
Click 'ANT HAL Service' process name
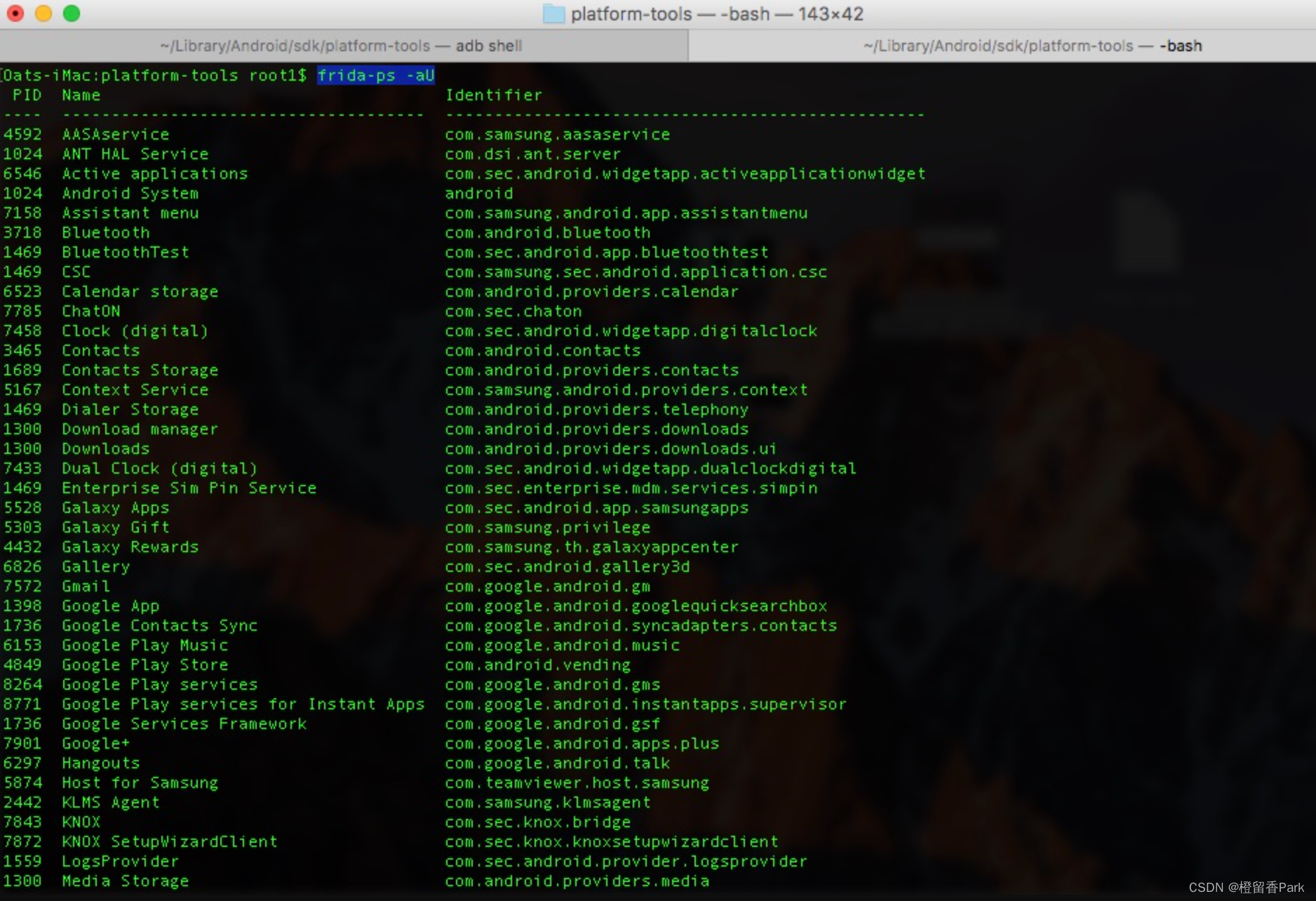pyautogui.click(x=135, y=154)
